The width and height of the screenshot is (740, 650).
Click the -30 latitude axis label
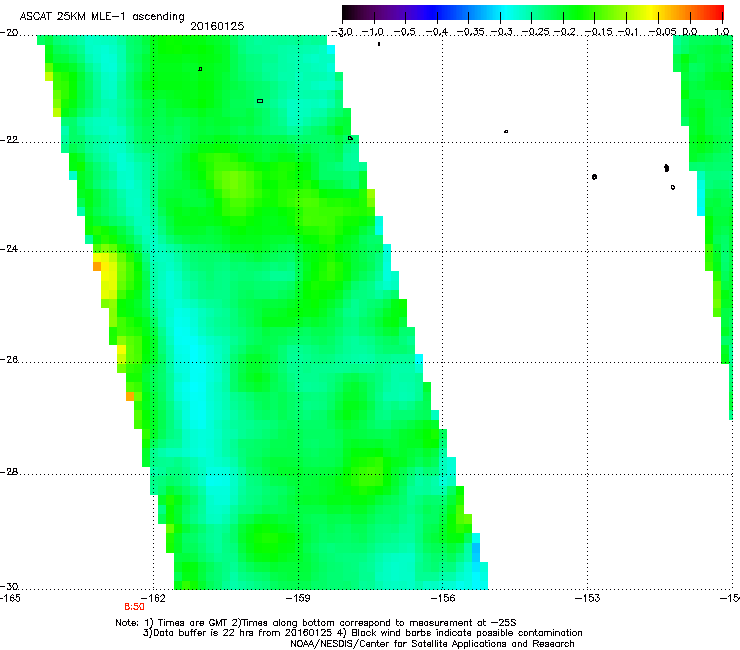pos(9,587)
